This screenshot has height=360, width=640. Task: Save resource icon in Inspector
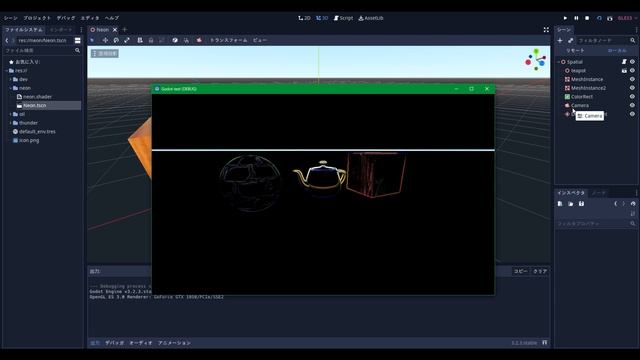click(x=581, y=203)
